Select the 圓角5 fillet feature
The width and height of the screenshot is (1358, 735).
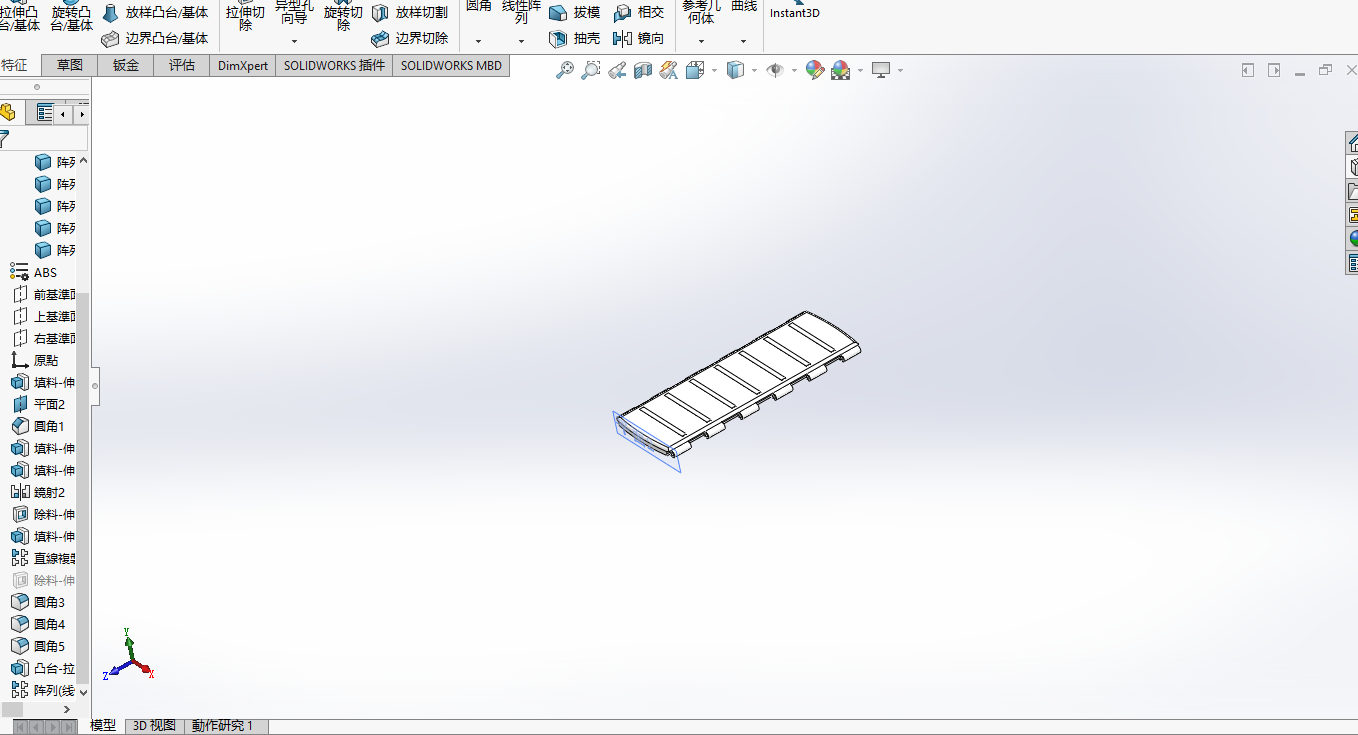[x=38, y=646]
